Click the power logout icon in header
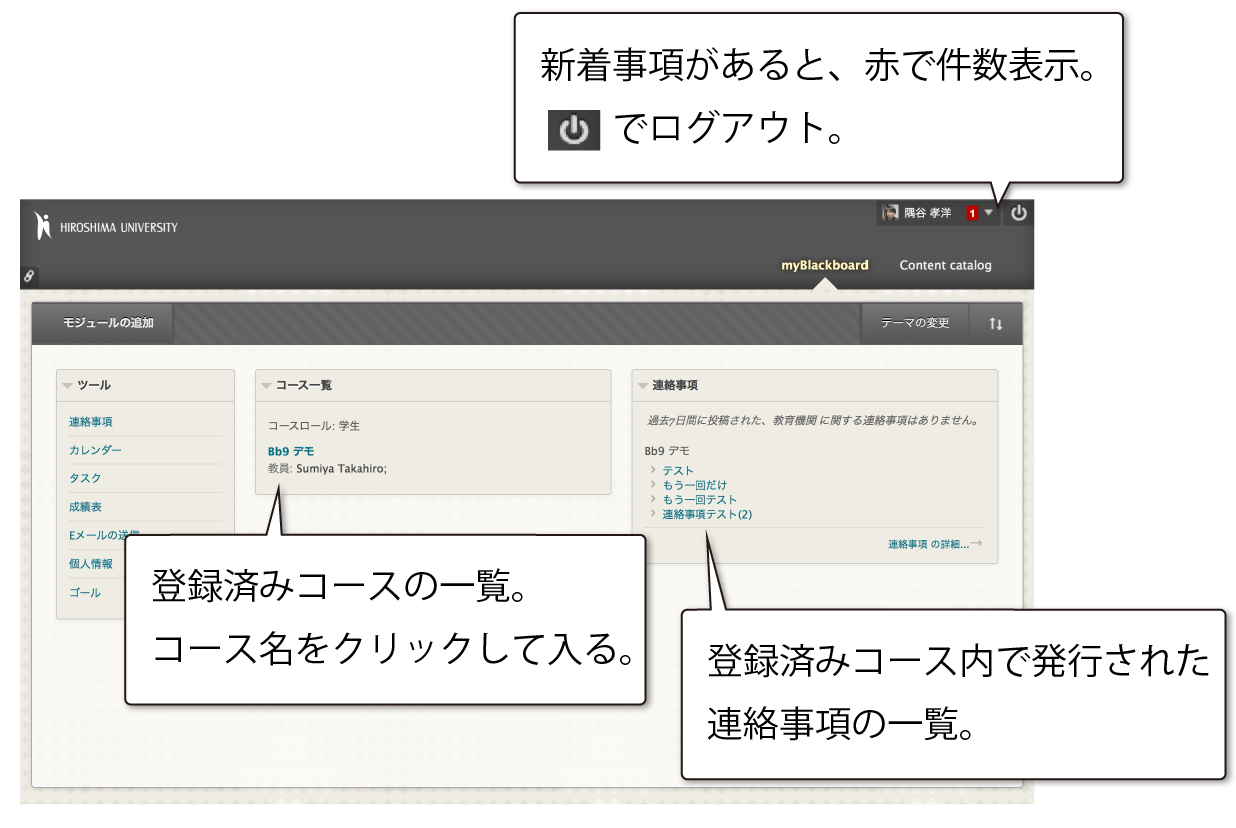The image size is (1236, 828). click(1018, 213)
